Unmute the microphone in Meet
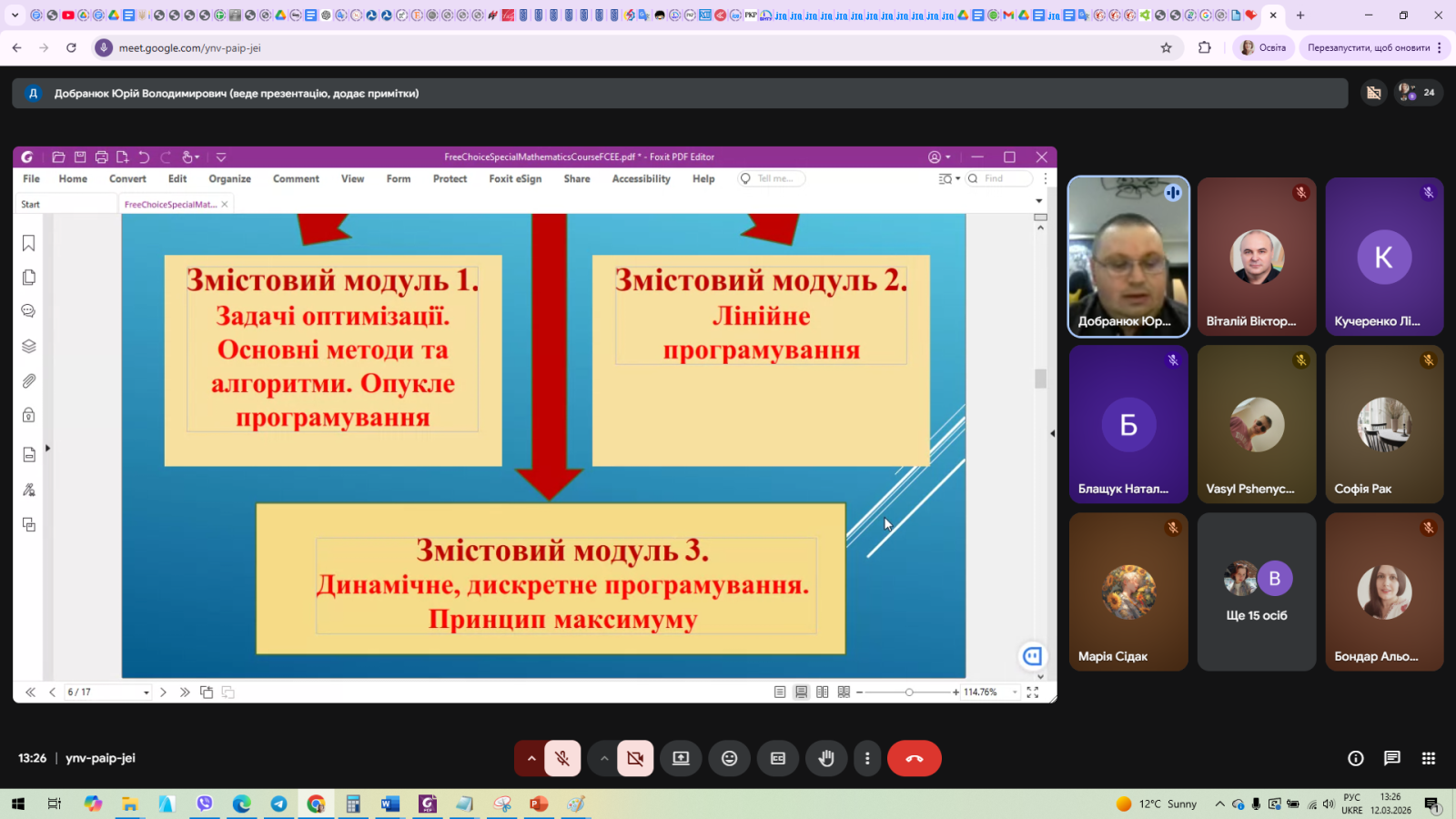This screenshot has height=819, width=1456. click(x=562, y=758)
